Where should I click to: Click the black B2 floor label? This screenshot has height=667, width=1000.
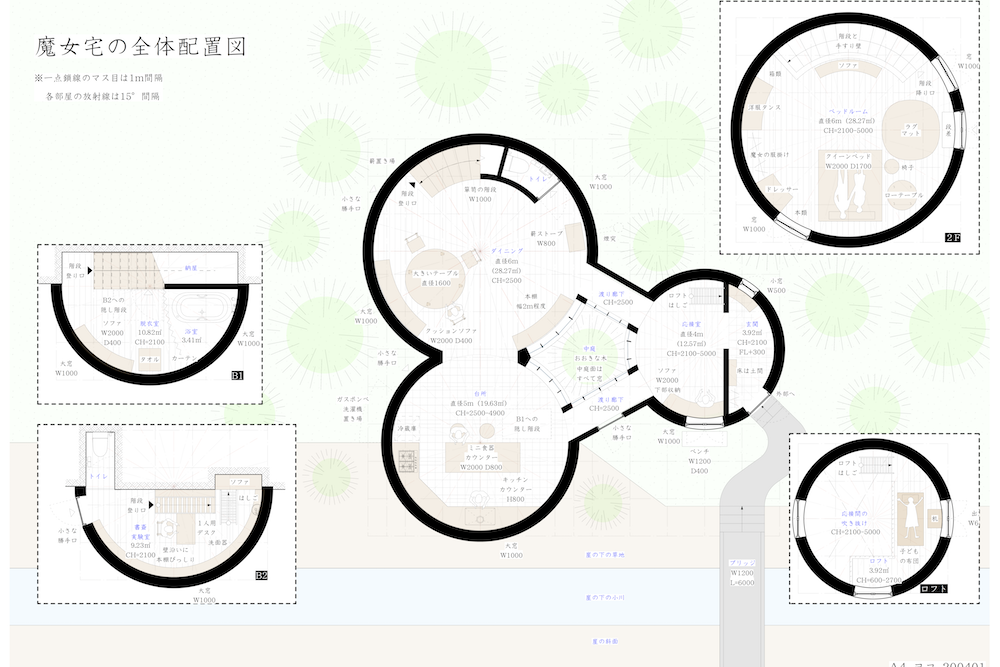[261, 575]
